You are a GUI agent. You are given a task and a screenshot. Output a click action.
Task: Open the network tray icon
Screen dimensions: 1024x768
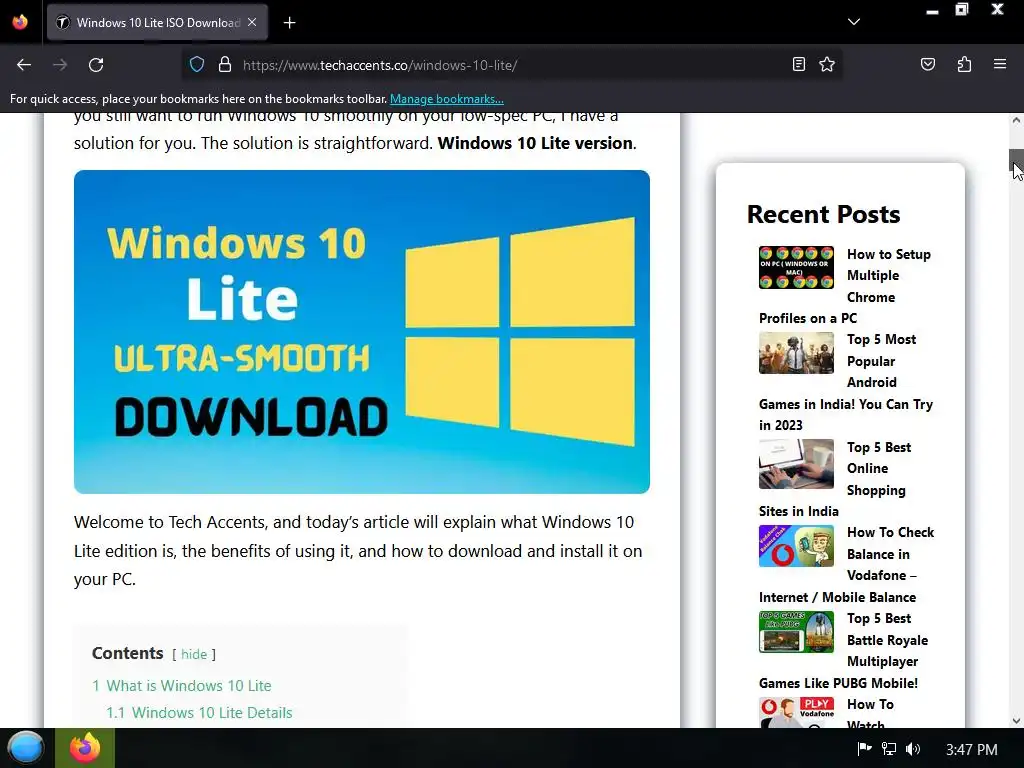pos(889,749)
